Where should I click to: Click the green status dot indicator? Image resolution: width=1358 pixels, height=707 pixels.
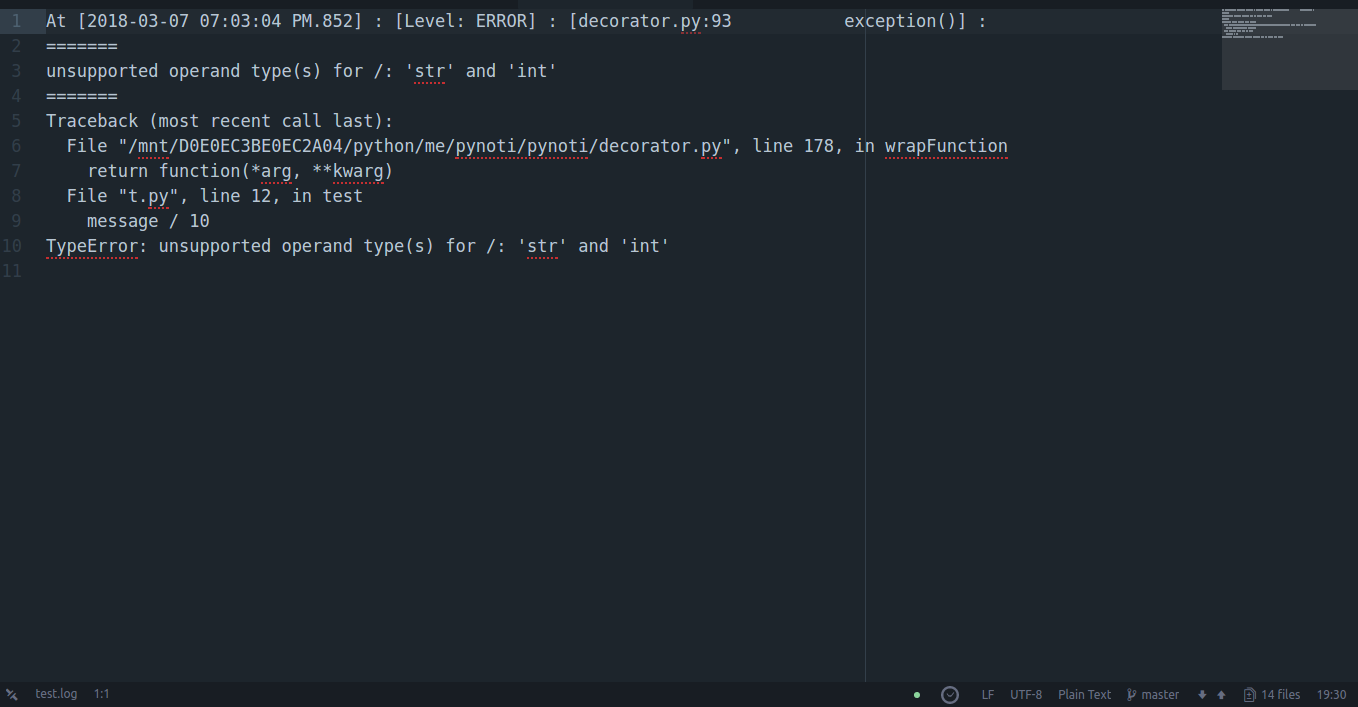(917, 695)
